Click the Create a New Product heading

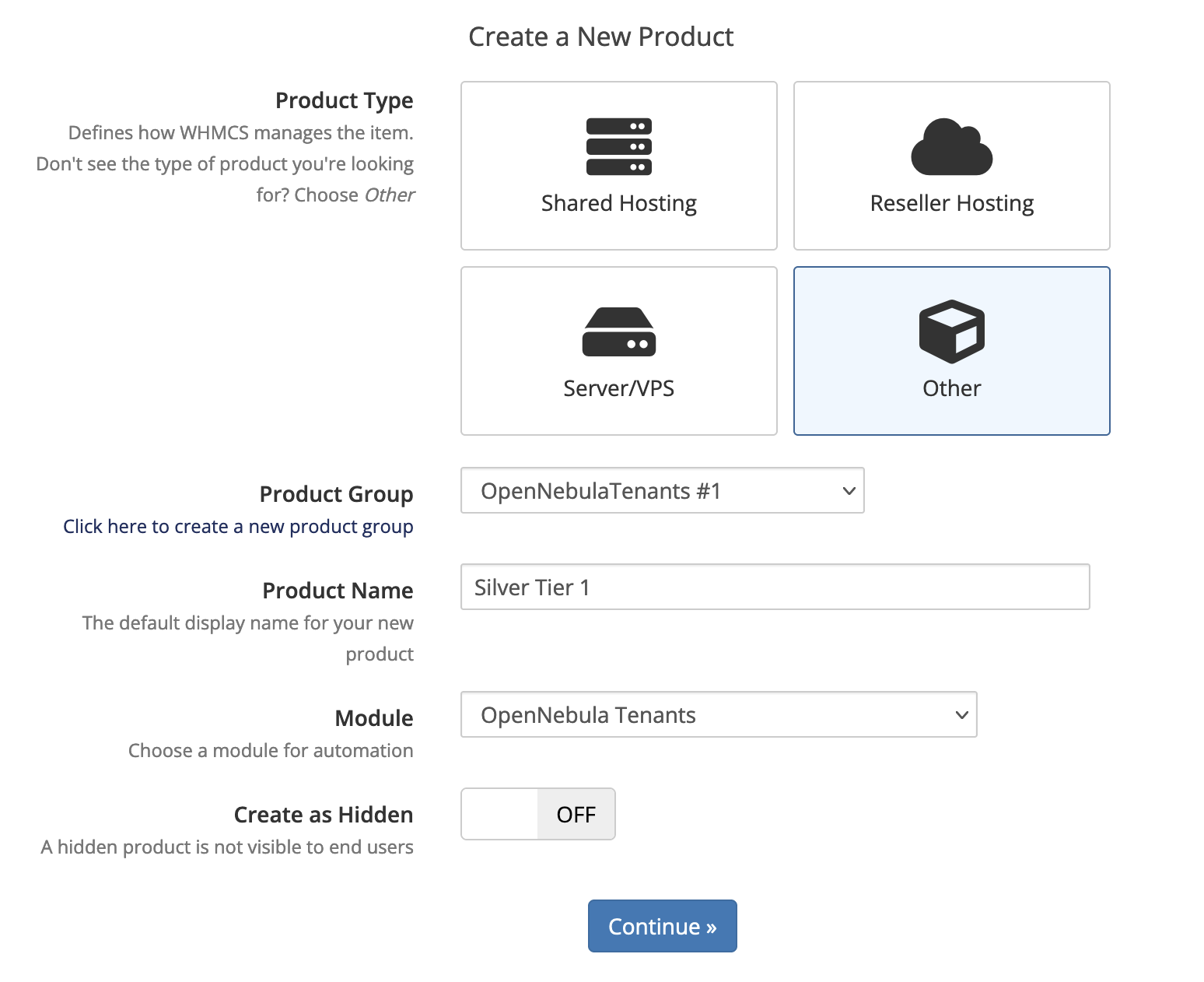[600, 37]
